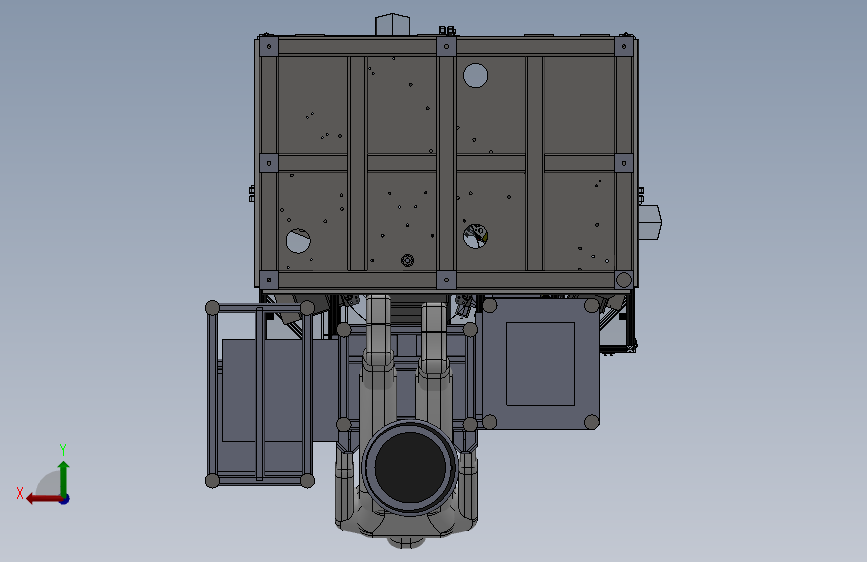The width and height of the screenshot is (867, 562).
Task: Select the top-center bracket of the frame
Action: [446, 46]
